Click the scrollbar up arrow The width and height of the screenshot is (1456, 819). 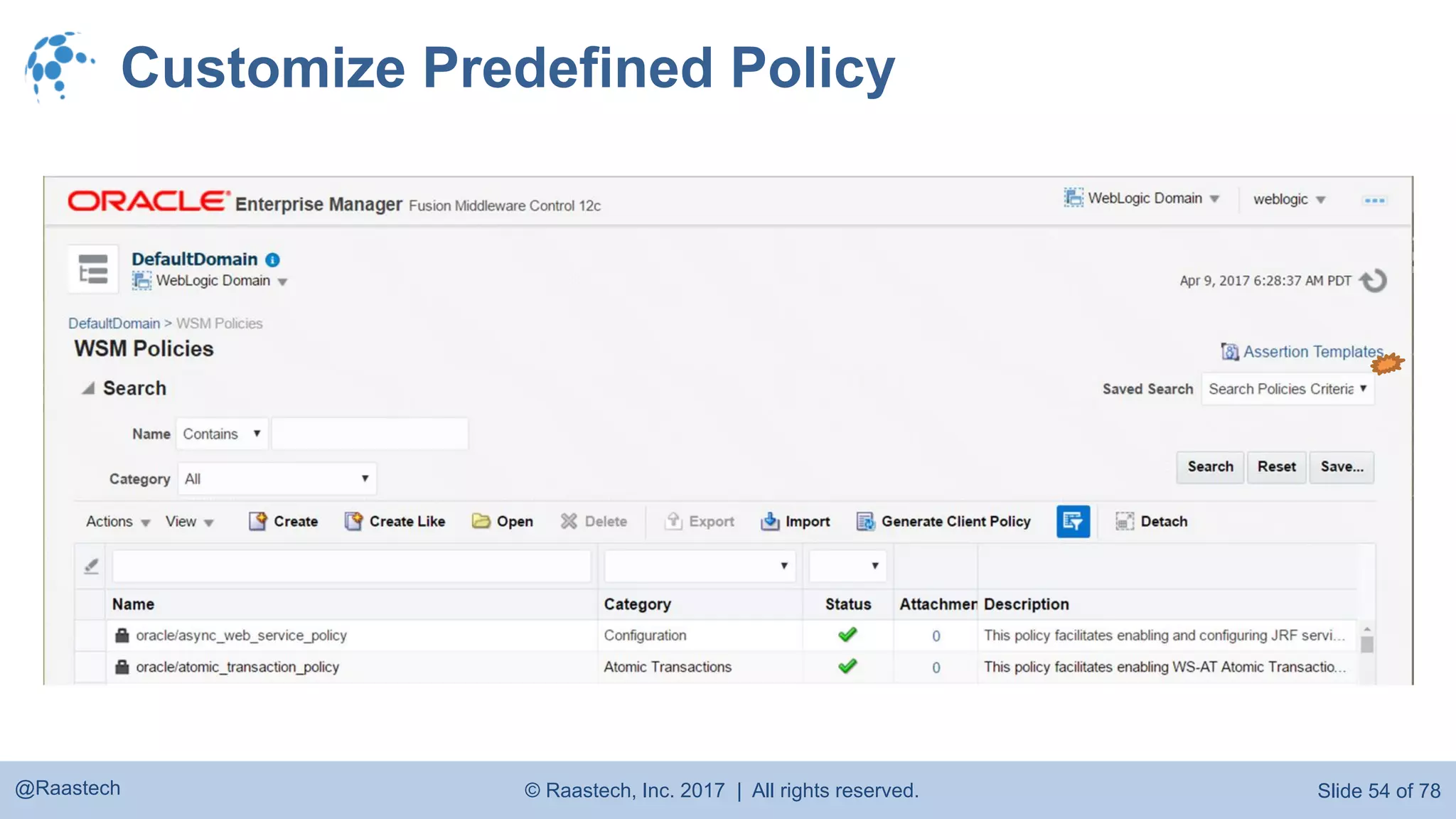click(x=1367, y=629)
